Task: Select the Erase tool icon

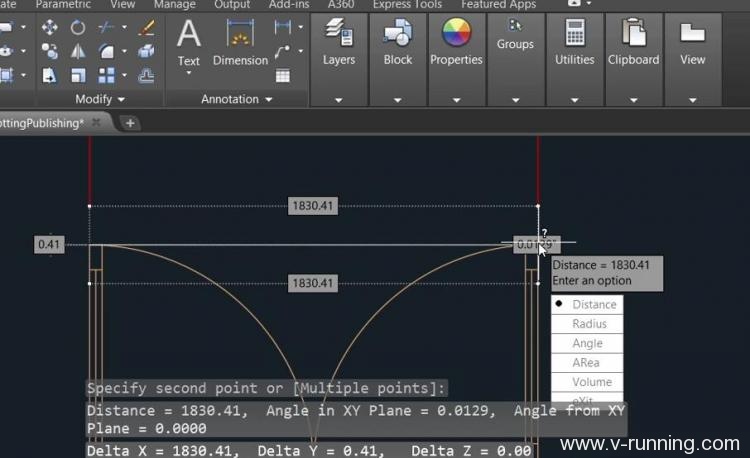Action: (147, 28)
